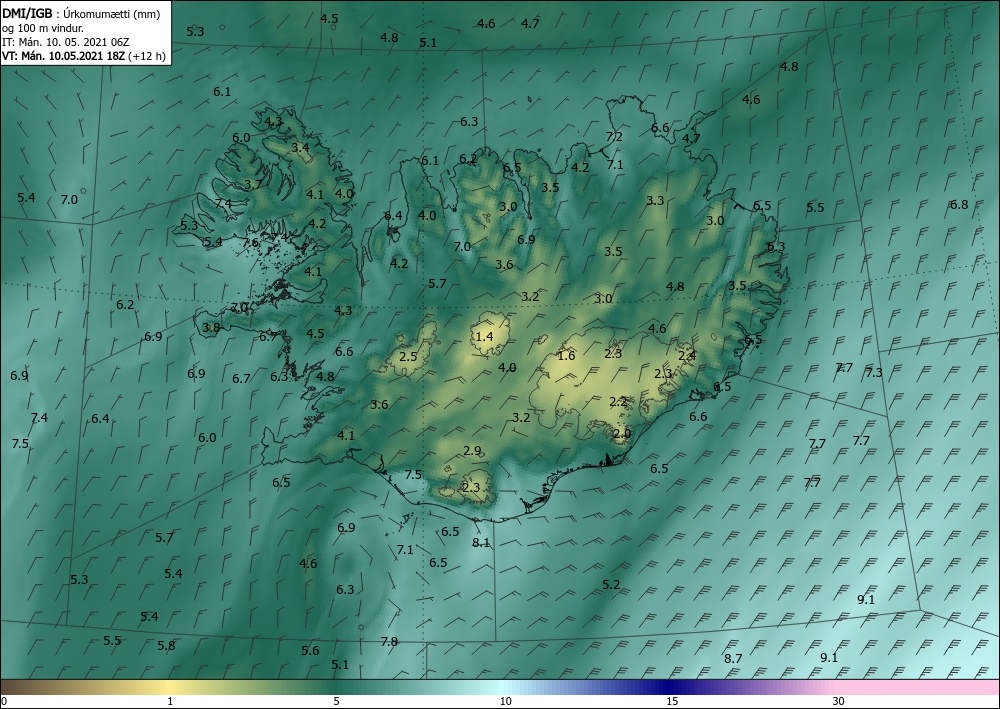Click the 3.7 value in the Westfjords
Screen dimensions: 1000x709
(x=253, y=185)
